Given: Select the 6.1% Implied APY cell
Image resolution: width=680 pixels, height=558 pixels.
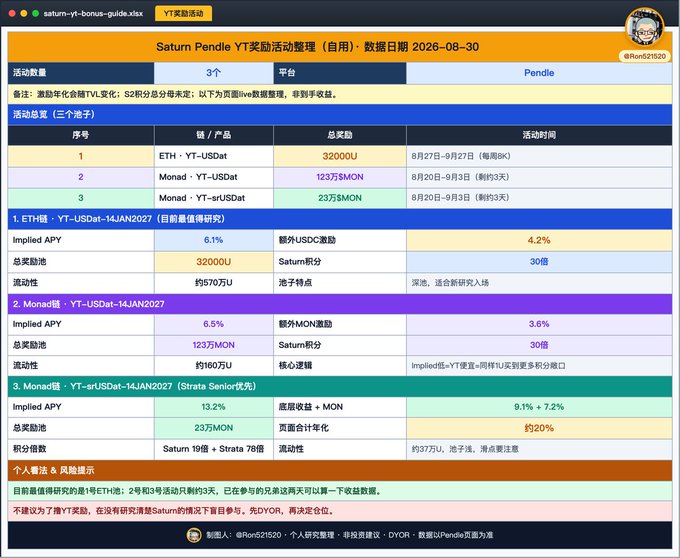Looking at the screenshot, I should point(214,240).
